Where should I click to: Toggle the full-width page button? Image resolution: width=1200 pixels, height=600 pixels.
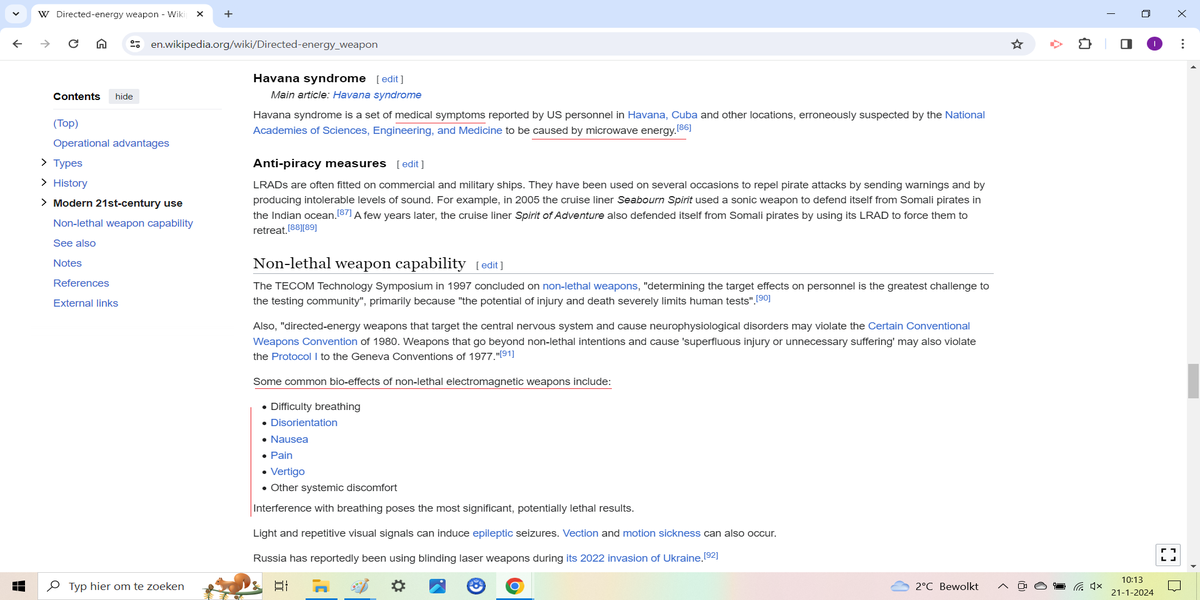[x=1167, y=554]
